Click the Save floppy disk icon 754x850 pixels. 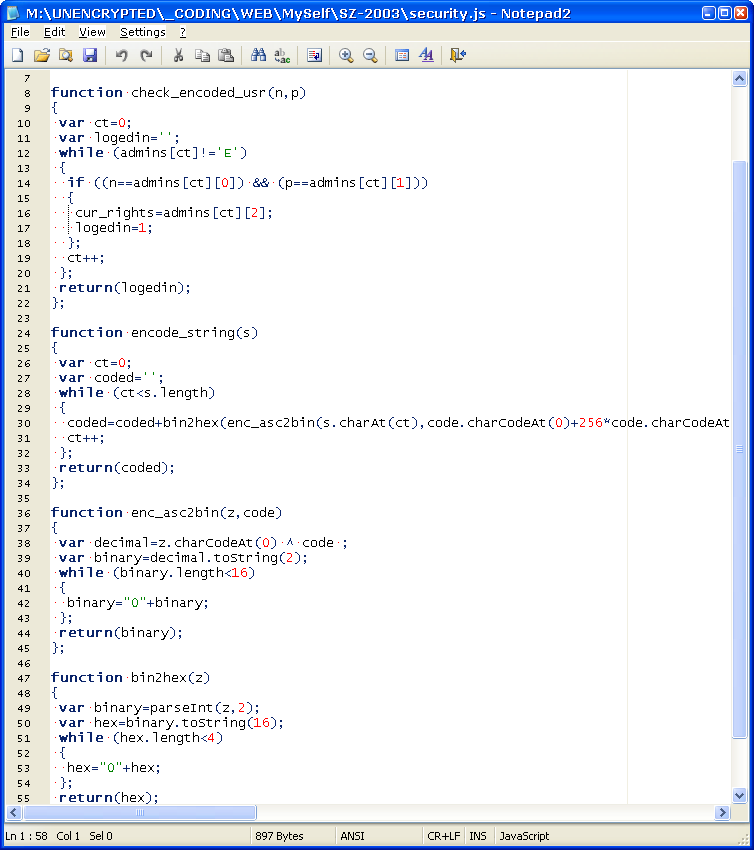(89, 55)
